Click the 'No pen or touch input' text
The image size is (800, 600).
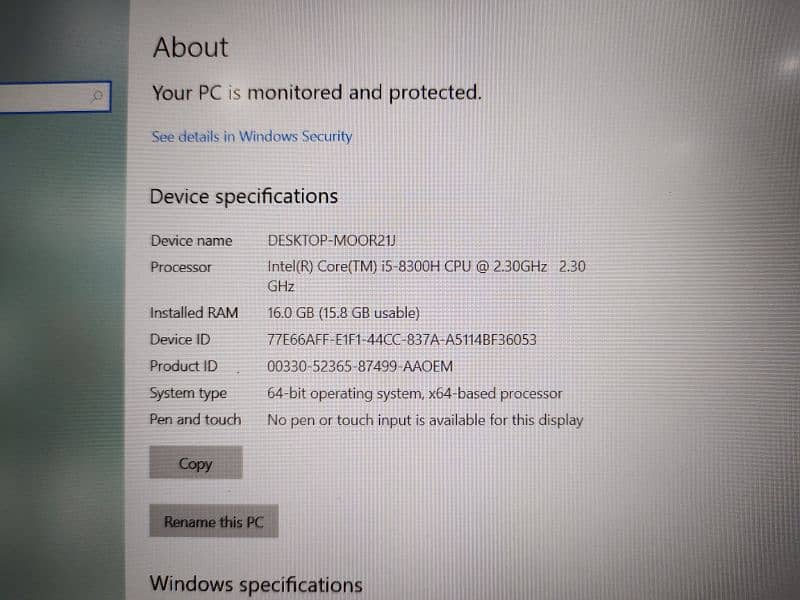pos(425,420)
